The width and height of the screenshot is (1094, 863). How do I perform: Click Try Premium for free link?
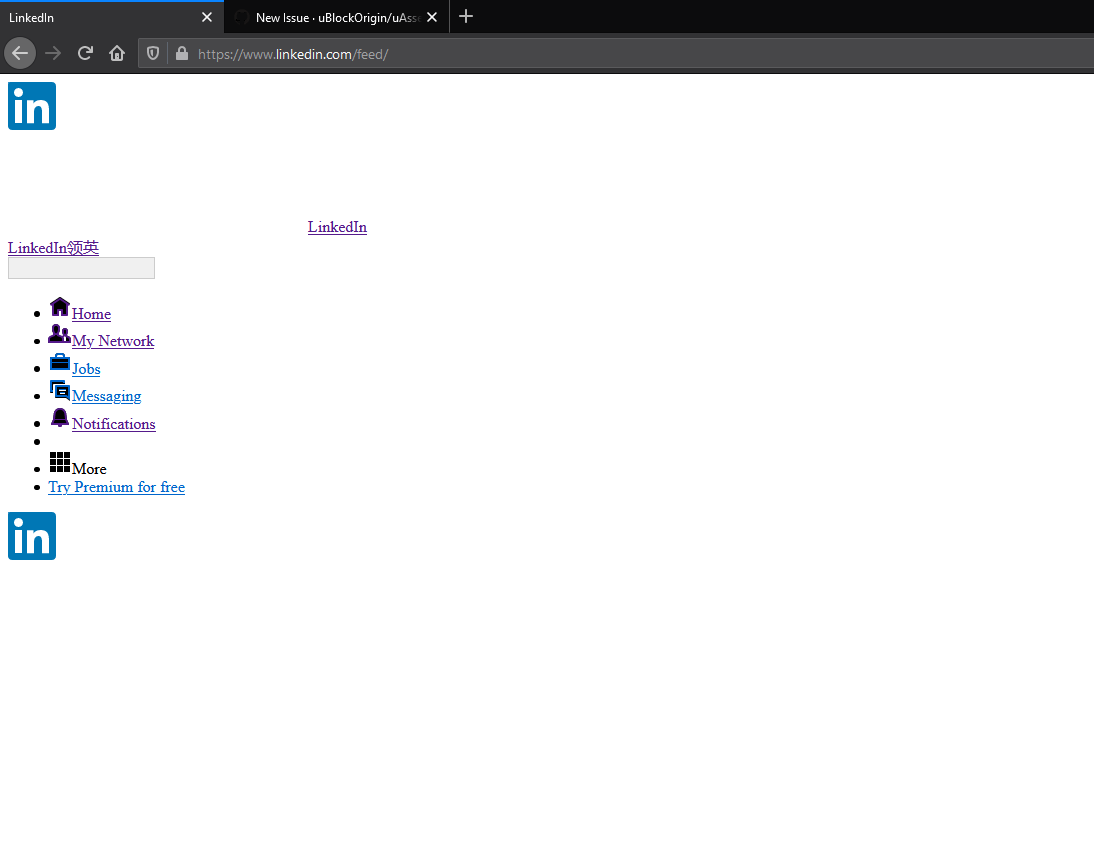pos(117,487)
